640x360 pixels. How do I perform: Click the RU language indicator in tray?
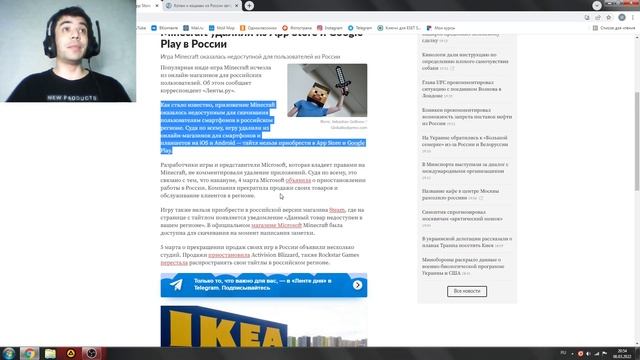click(563, 353)
